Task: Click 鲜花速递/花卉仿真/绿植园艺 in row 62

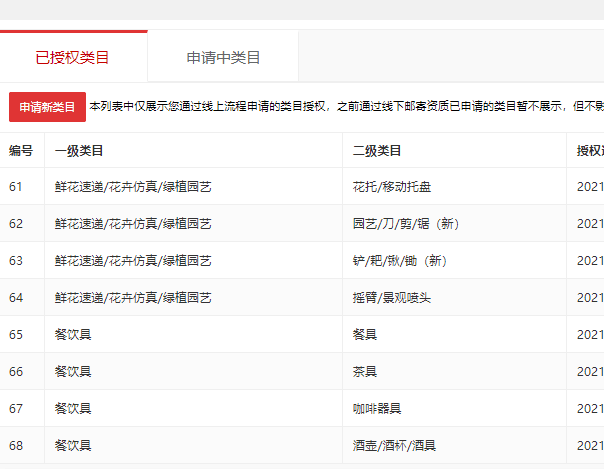Action: pos(133,224)
